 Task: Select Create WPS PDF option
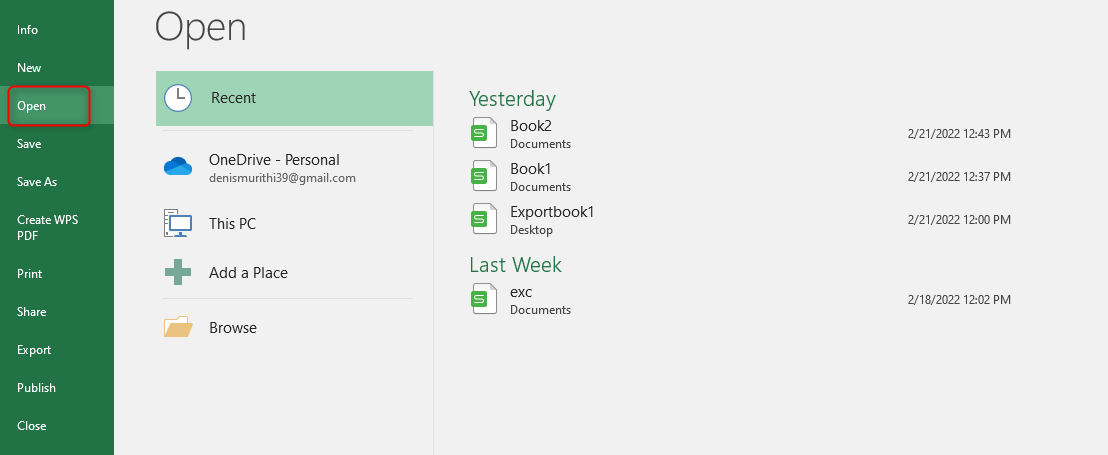[x=47, y=228]
